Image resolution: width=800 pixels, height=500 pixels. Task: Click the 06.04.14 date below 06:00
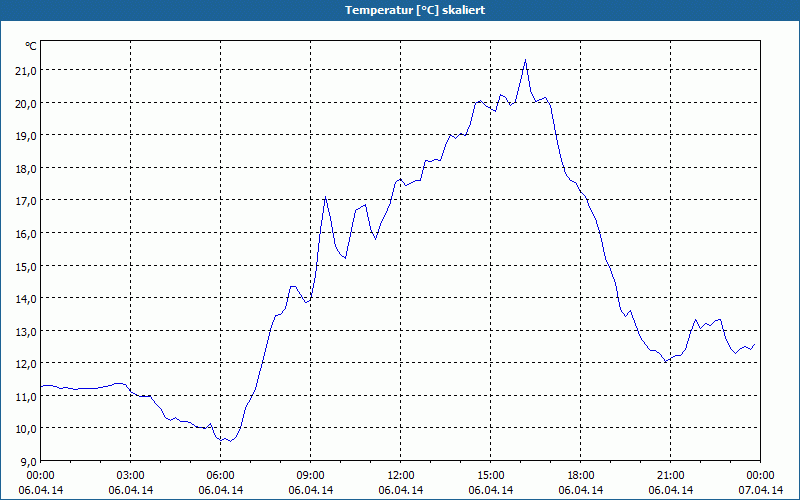click(220, 490)
